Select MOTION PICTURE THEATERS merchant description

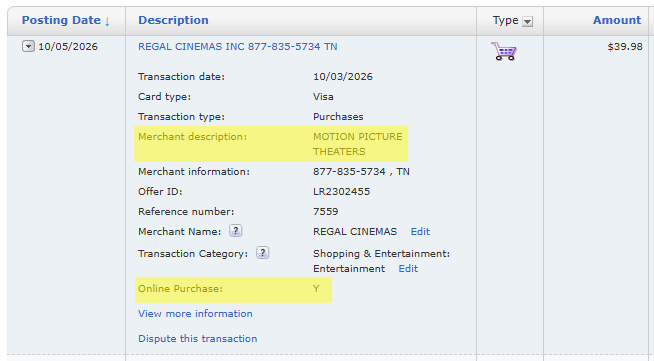pyautogui.click(x=358, y=144)
